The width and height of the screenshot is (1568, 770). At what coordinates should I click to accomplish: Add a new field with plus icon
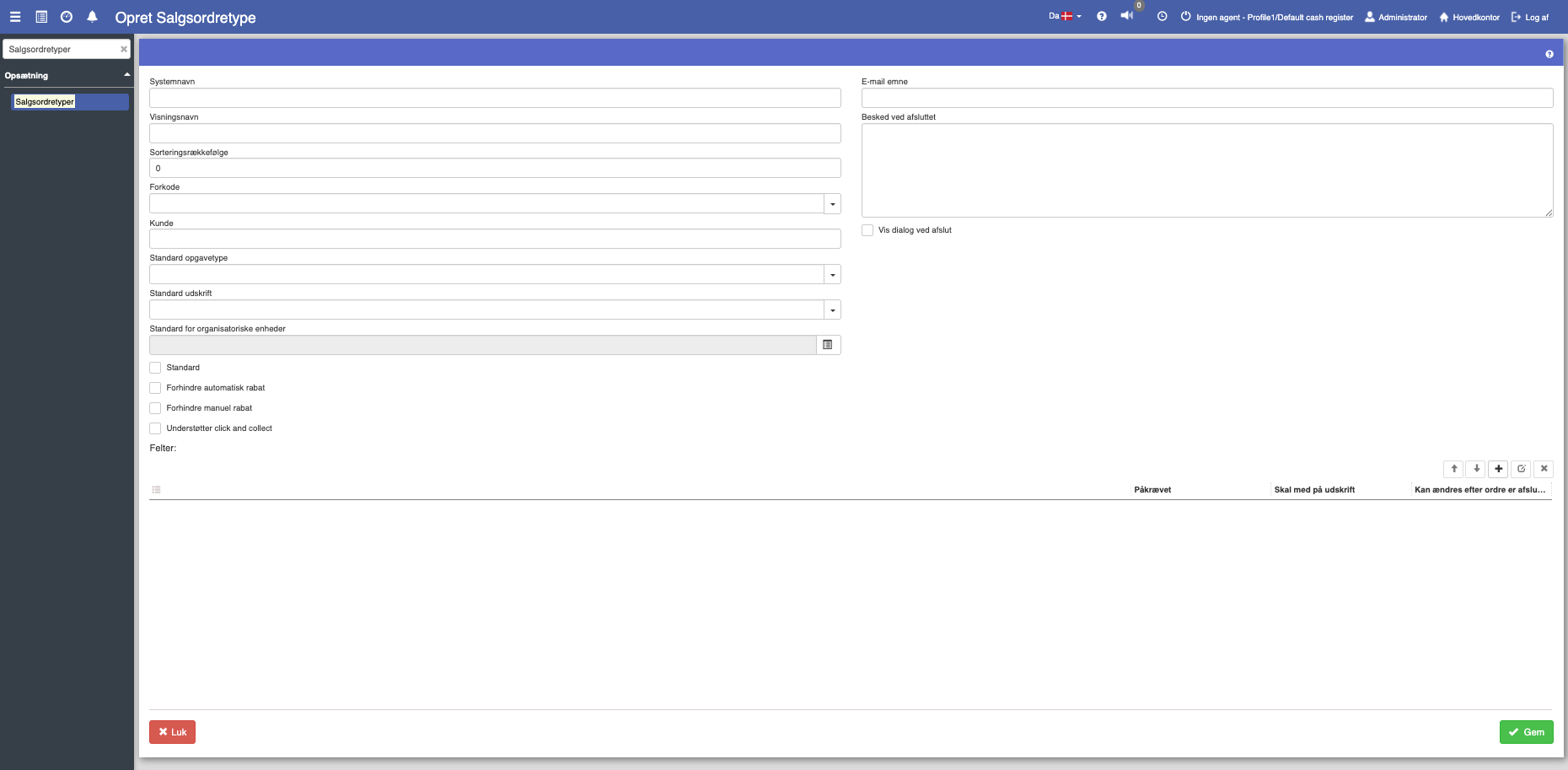click(1499, 469)
